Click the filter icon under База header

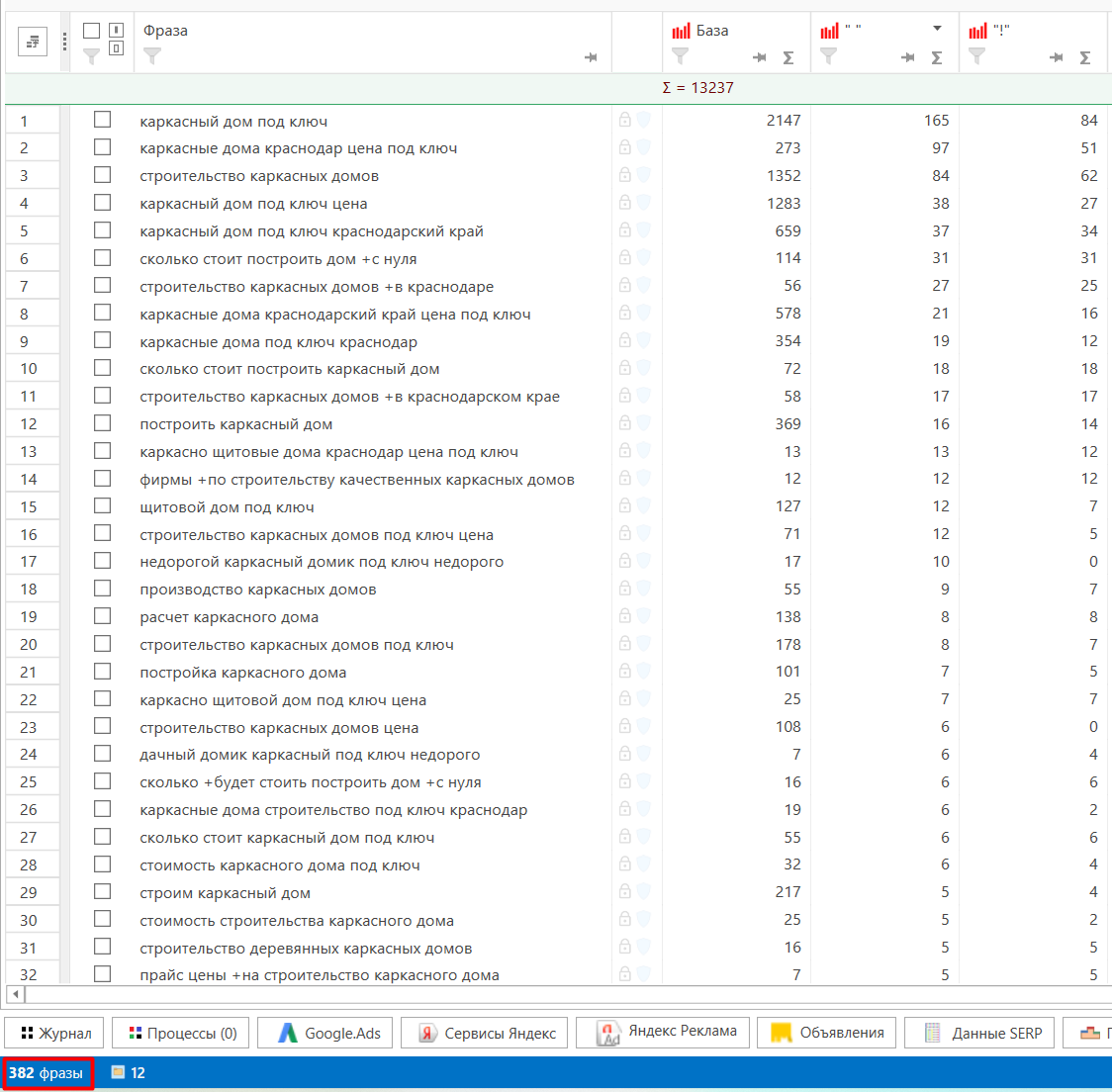[x=680, y=56]
